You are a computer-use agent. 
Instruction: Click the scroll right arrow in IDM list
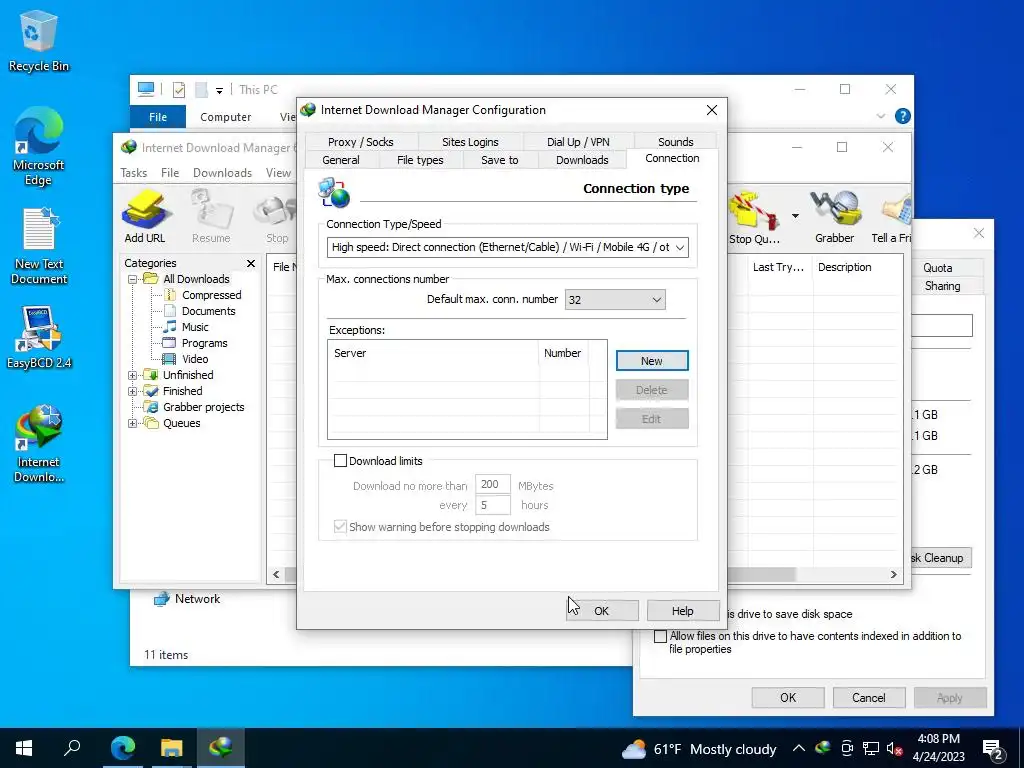pos(893,575)
